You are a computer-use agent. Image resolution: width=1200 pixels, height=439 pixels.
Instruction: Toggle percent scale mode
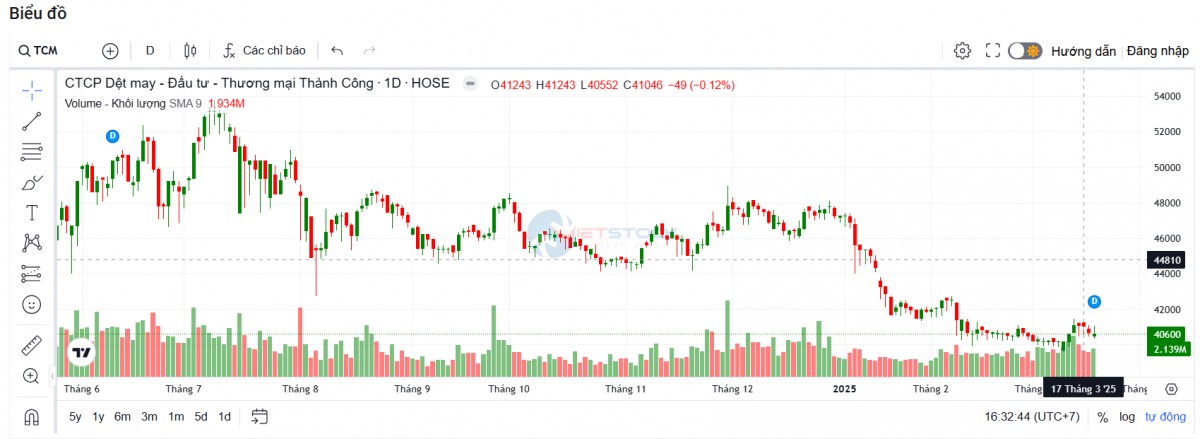click(x=1103, y=417)
